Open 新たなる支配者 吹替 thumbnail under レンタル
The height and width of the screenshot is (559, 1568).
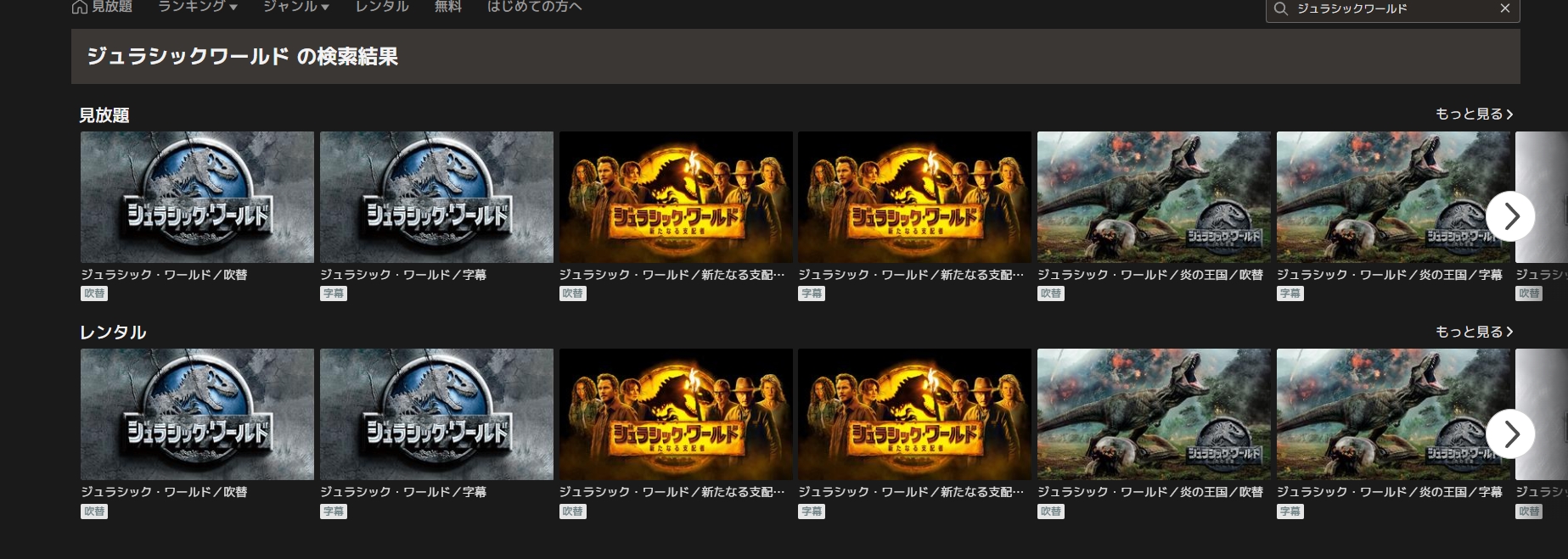(676, 415)
